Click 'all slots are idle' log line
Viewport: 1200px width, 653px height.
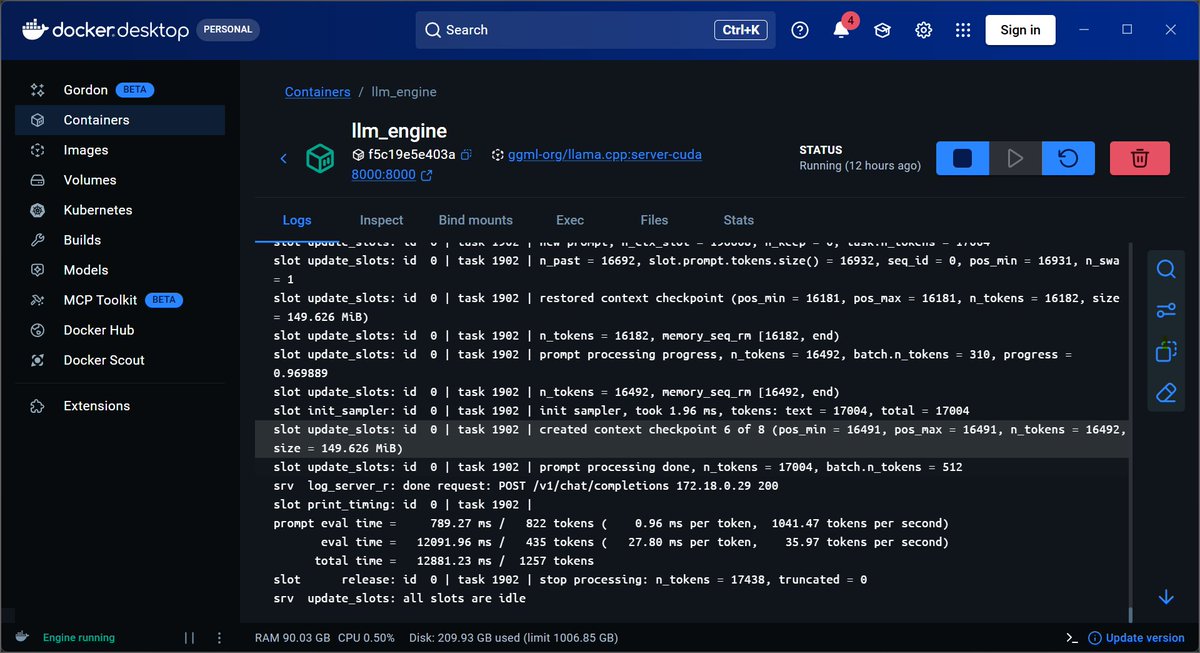point(400,598)
